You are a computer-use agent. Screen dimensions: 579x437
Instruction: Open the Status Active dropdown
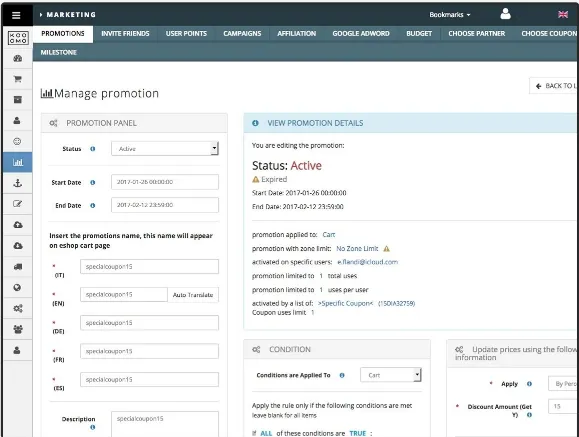[x=165, y=148]
